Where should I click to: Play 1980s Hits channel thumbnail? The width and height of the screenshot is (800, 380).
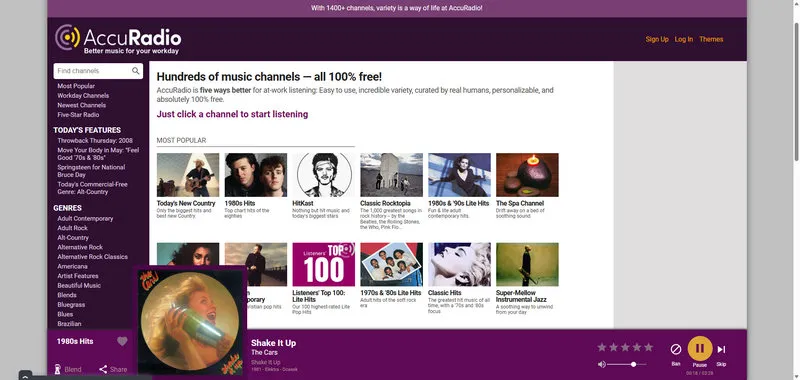pos(256,175)
